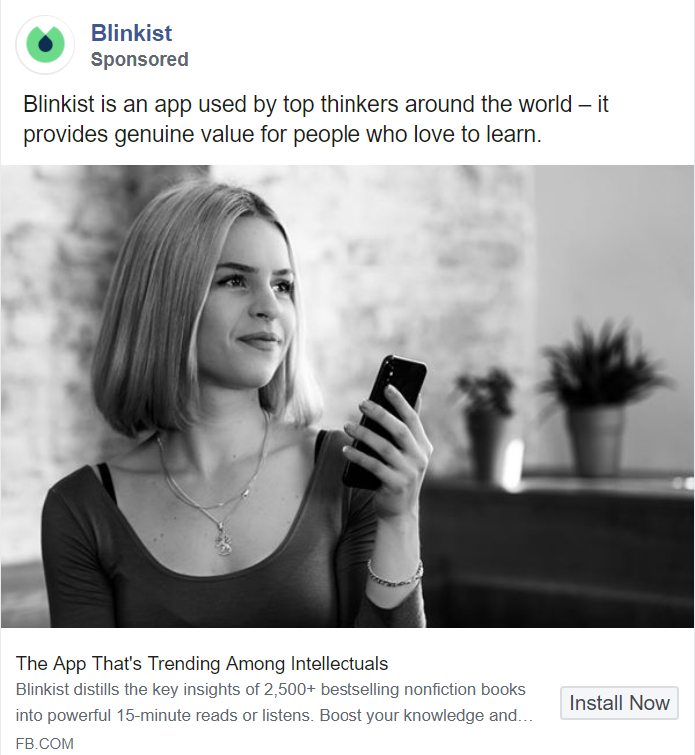The width and height of the screenshot is (695, 755).
Task: Click the Blinkist green logo avatar
Action: pos(45,44)
